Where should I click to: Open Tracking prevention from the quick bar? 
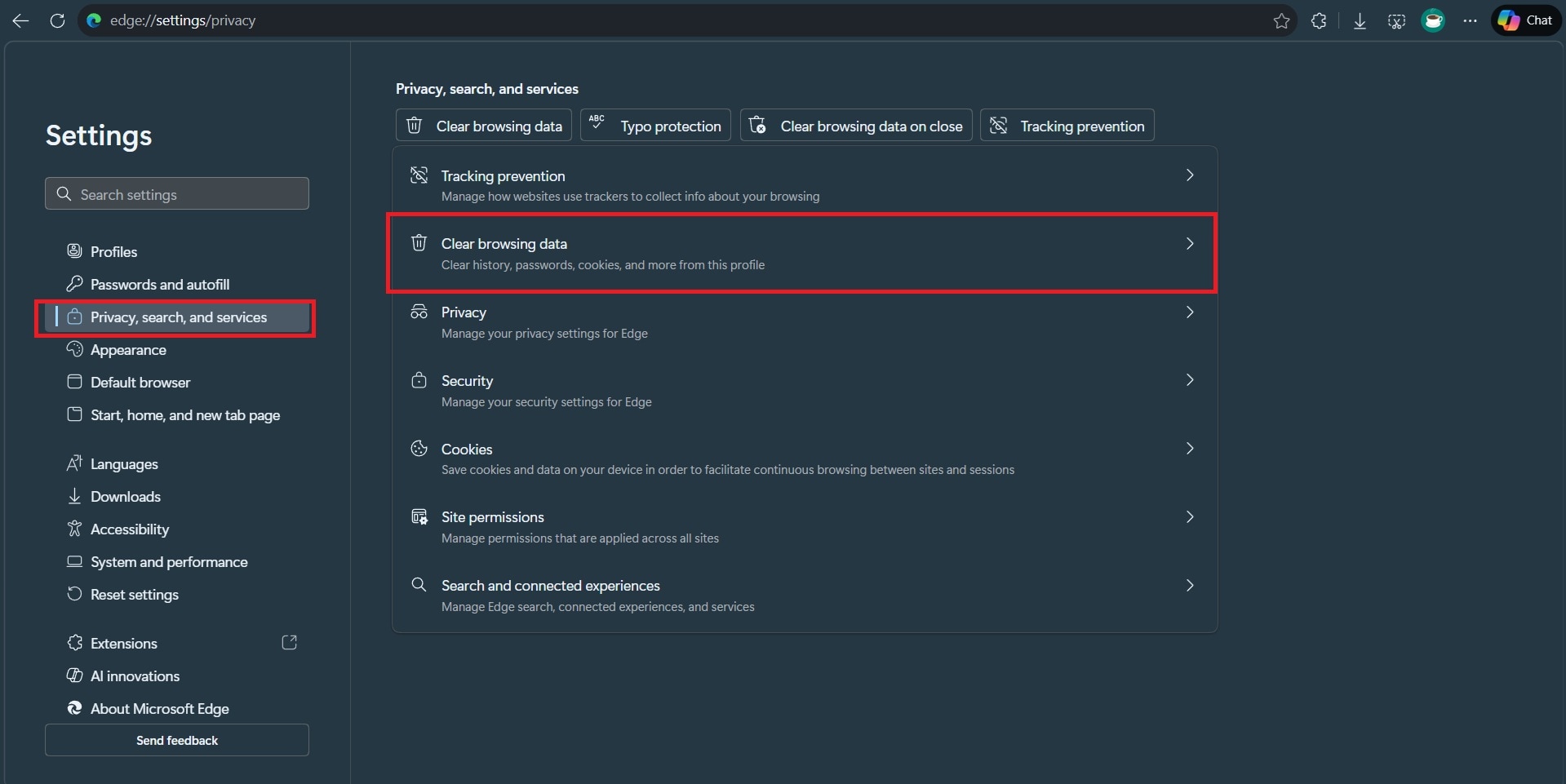click(1067, 125)
